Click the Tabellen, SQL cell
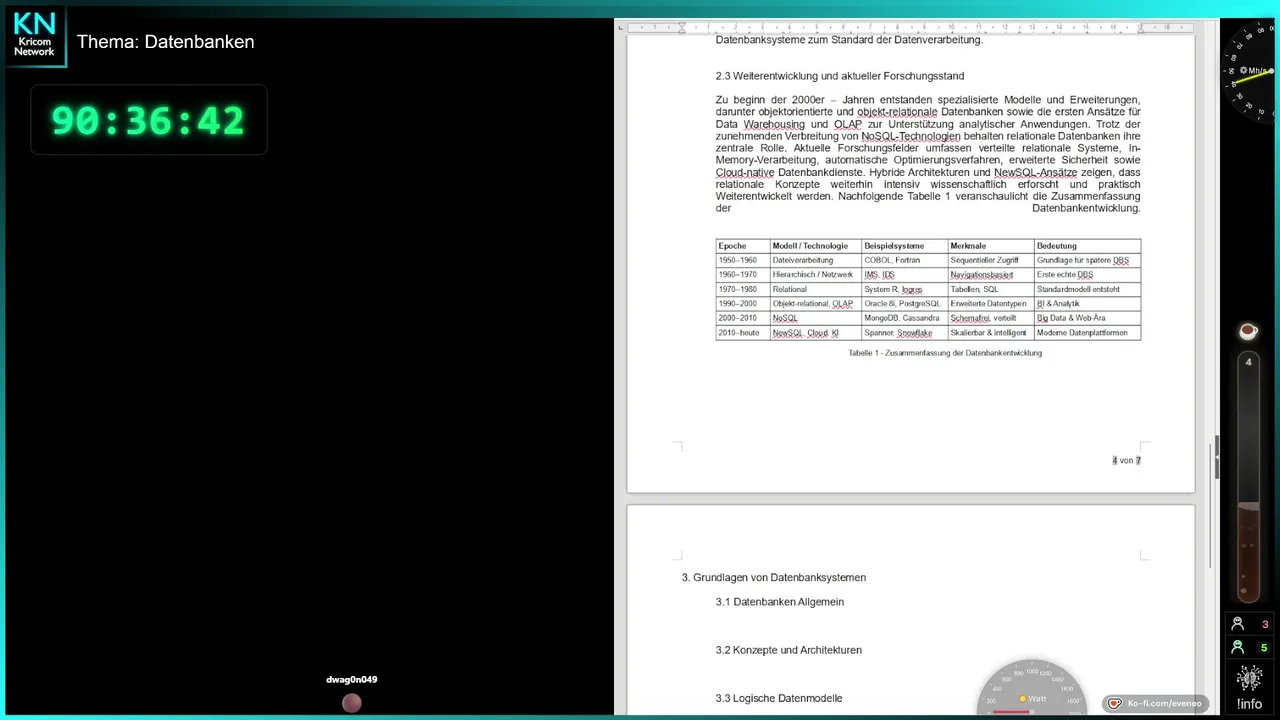Screen dimensions: 1280x720 [991, 289]
